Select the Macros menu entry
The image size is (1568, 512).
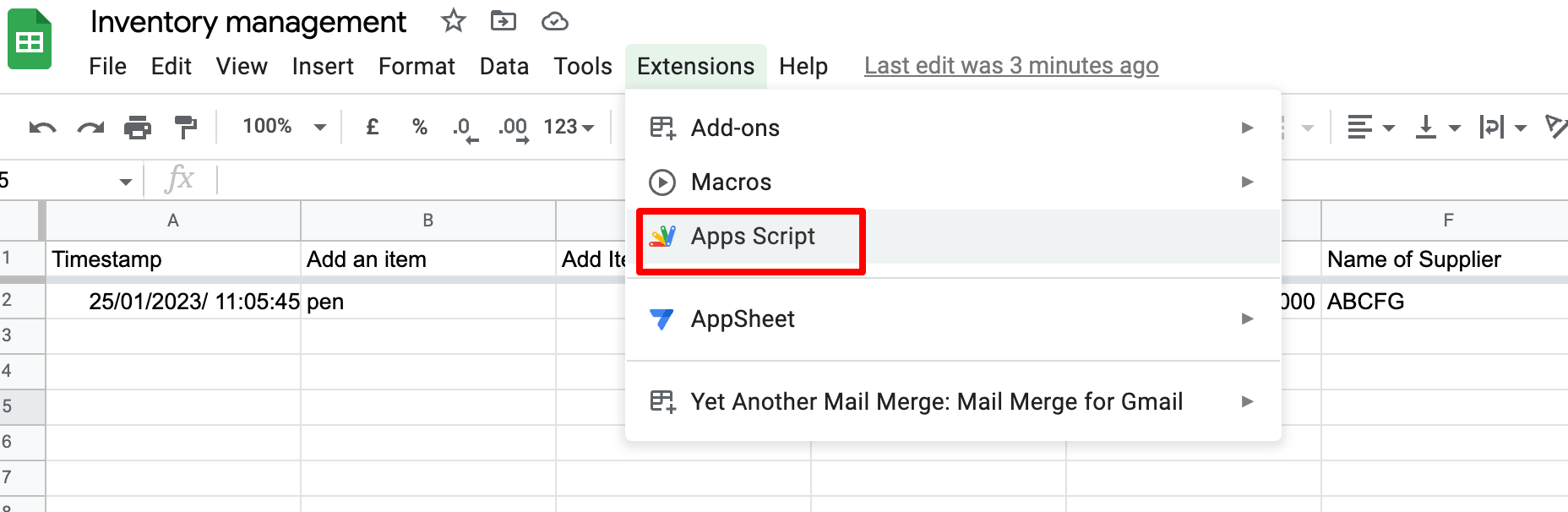pyautogui.click(x=953, y=182)
